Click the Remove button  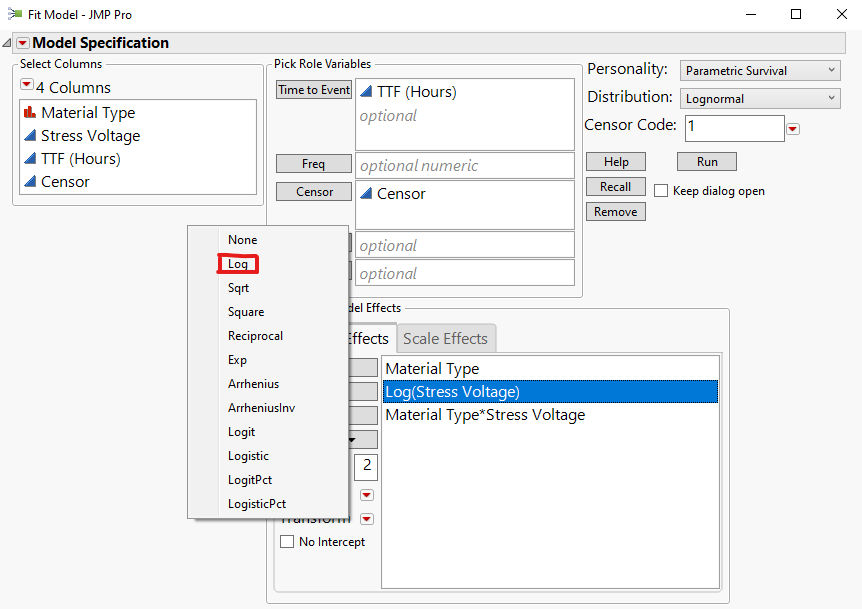click(616, 212)
